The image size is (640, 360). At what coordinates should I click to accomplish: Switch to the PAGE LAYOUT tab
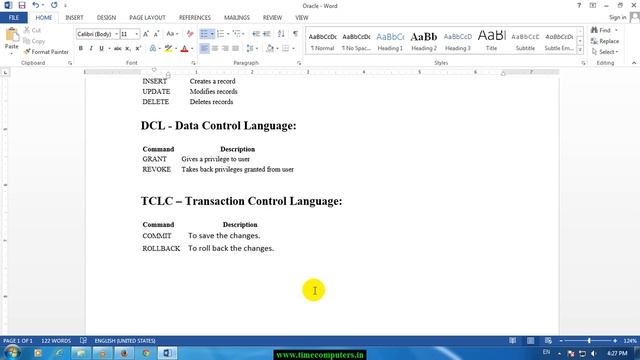pos(147,18)
